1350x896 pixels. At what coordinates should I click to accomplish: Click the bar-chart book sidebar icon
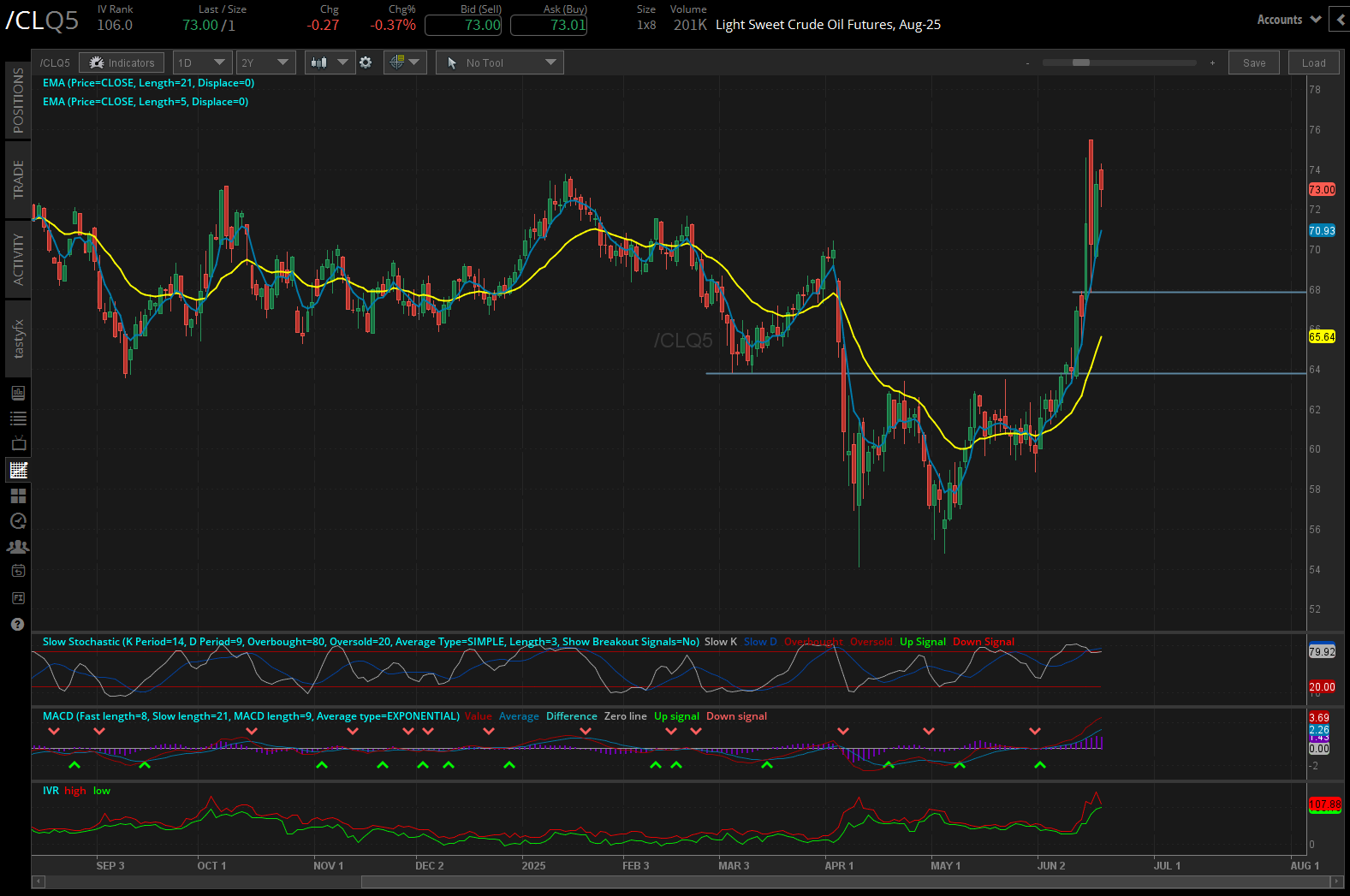pos(18,393)
